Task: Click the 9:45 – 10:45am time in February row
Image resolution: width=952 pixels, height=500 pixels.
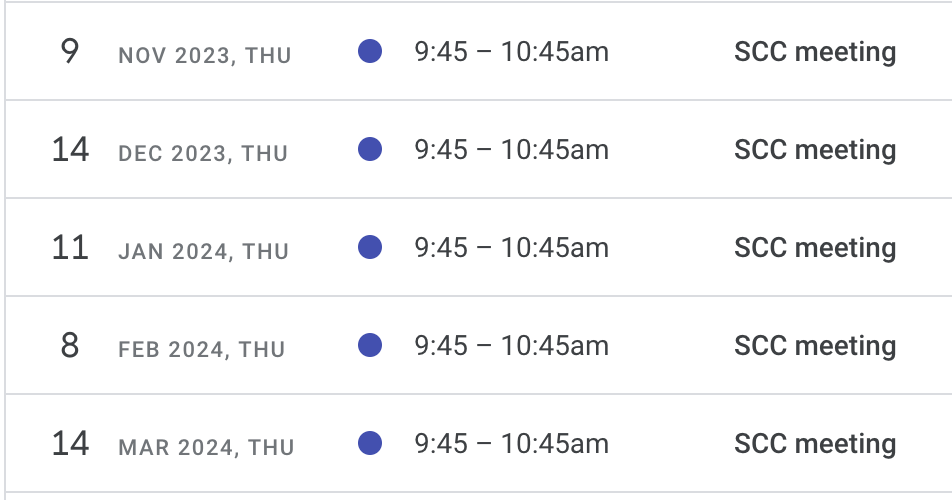Action: (x=511, y=346)
